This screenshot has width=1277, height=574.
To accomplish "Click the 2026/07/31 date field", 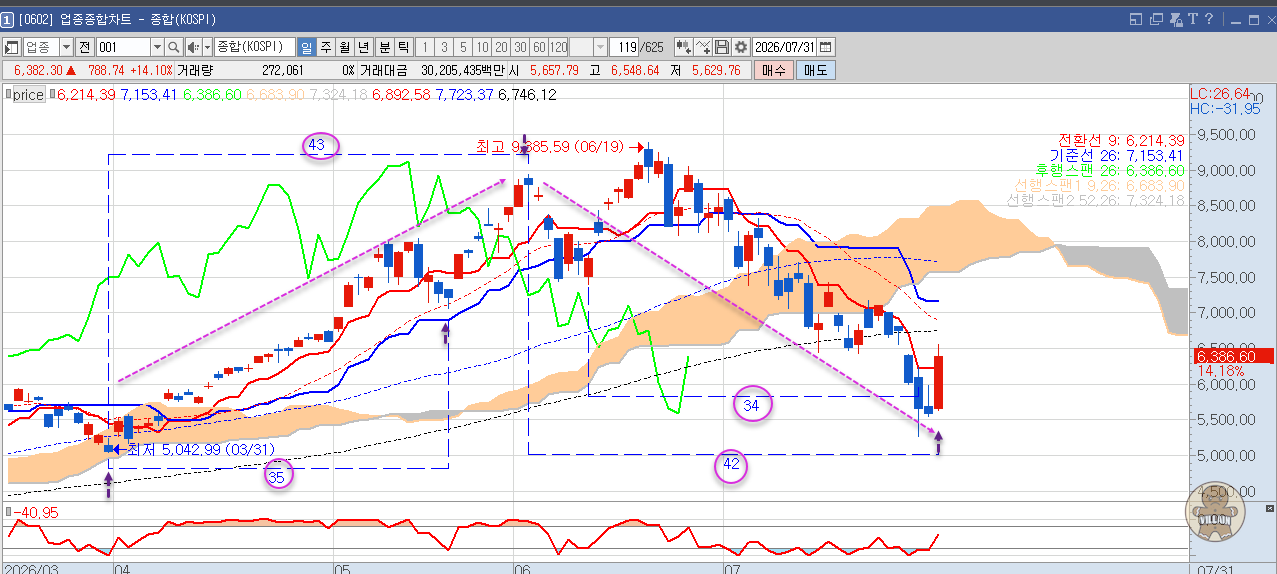I will (785, 47).
